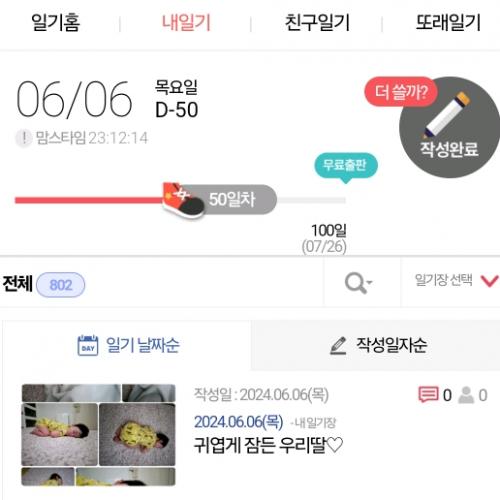This screenshot has height=500, width=500.
Task: Switch to the 일기홈 tab
Action: coord(56,23)
